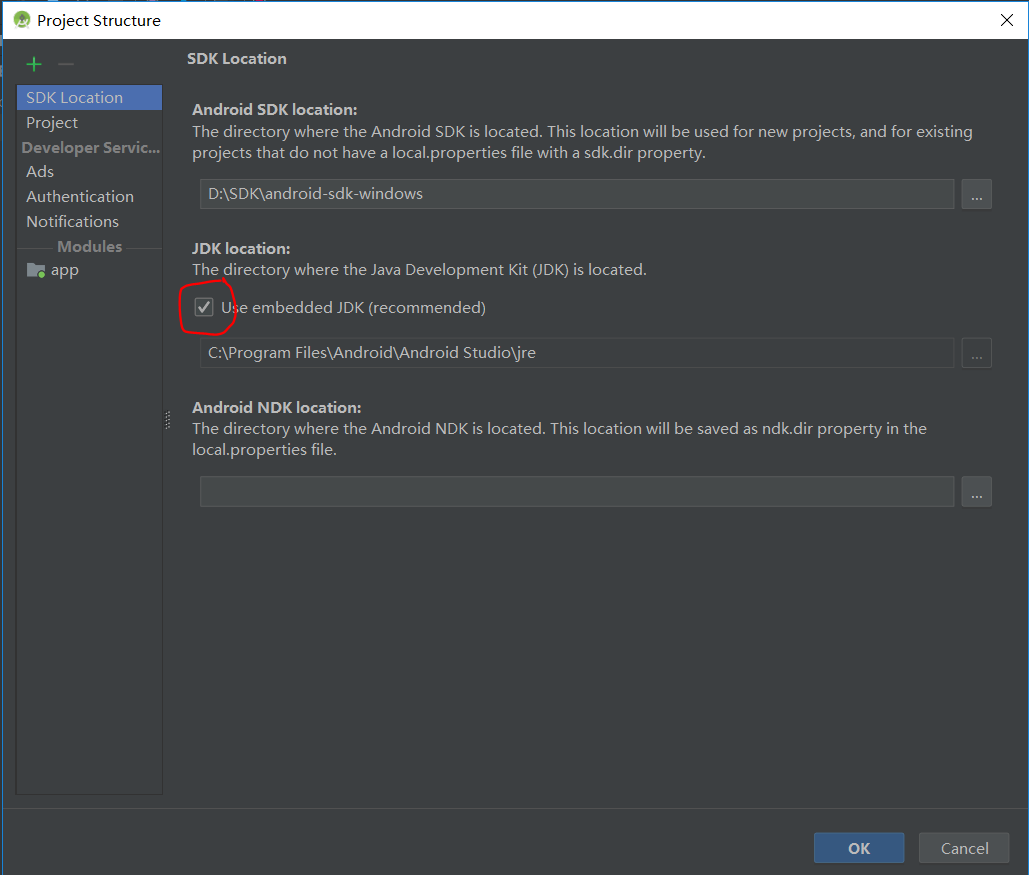Expand the Developer Services section

point(90,147)
